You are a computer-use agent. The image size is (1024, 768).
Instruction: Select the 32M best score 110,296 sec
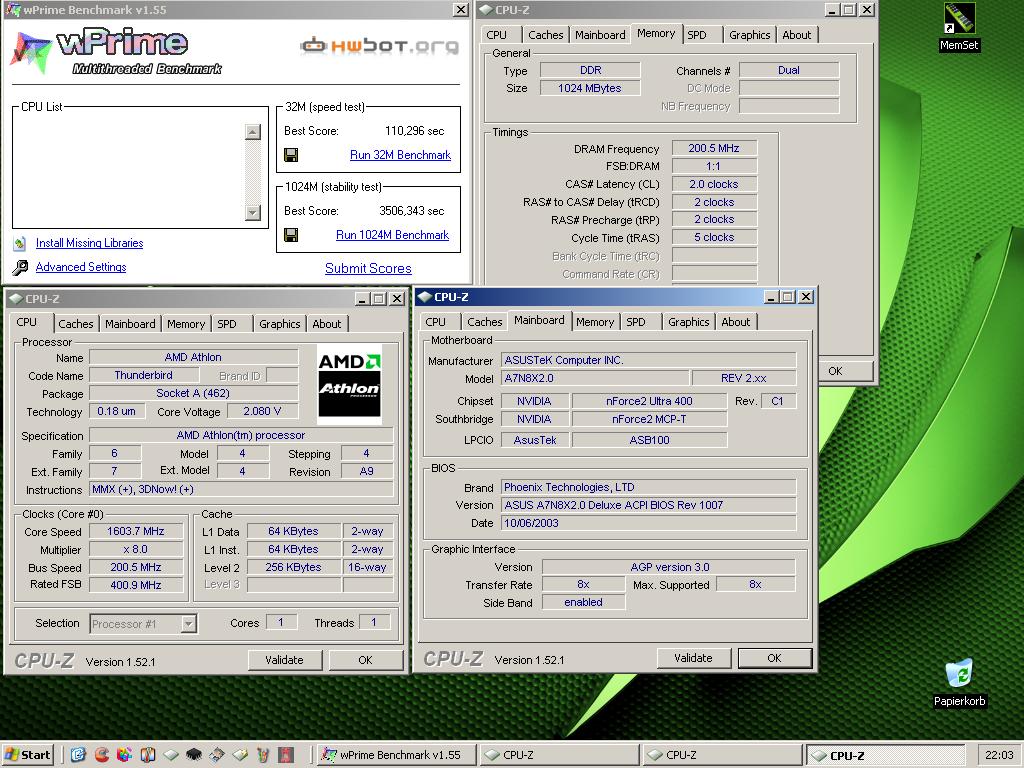(415, 131)
